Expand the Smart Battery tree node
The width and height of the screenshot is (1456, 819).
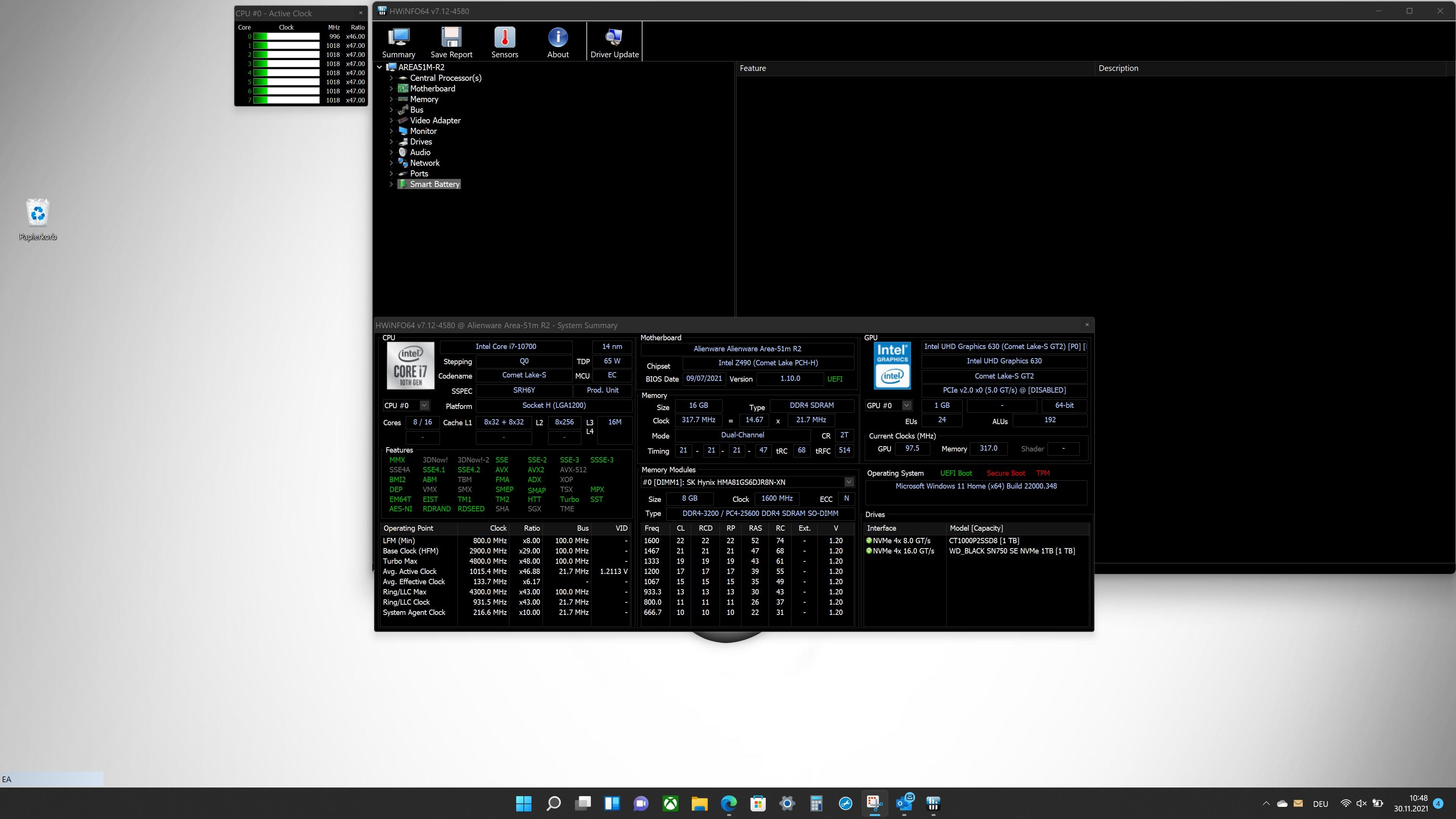tap(391, 184)
